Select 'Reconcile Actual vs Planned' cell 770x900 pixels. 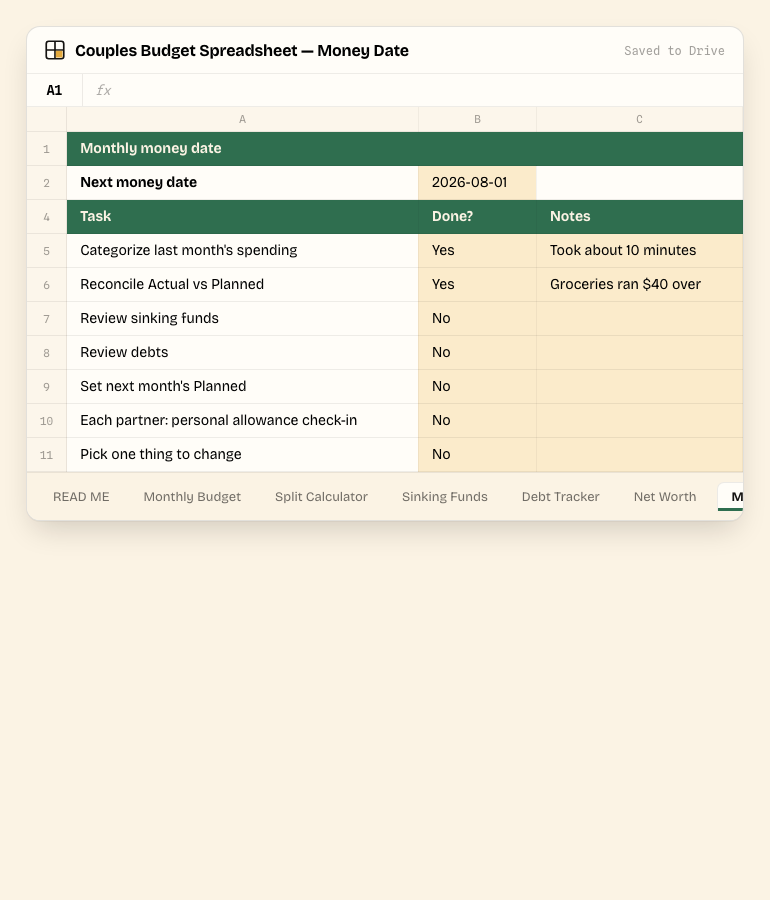click(x=243, y=284)
